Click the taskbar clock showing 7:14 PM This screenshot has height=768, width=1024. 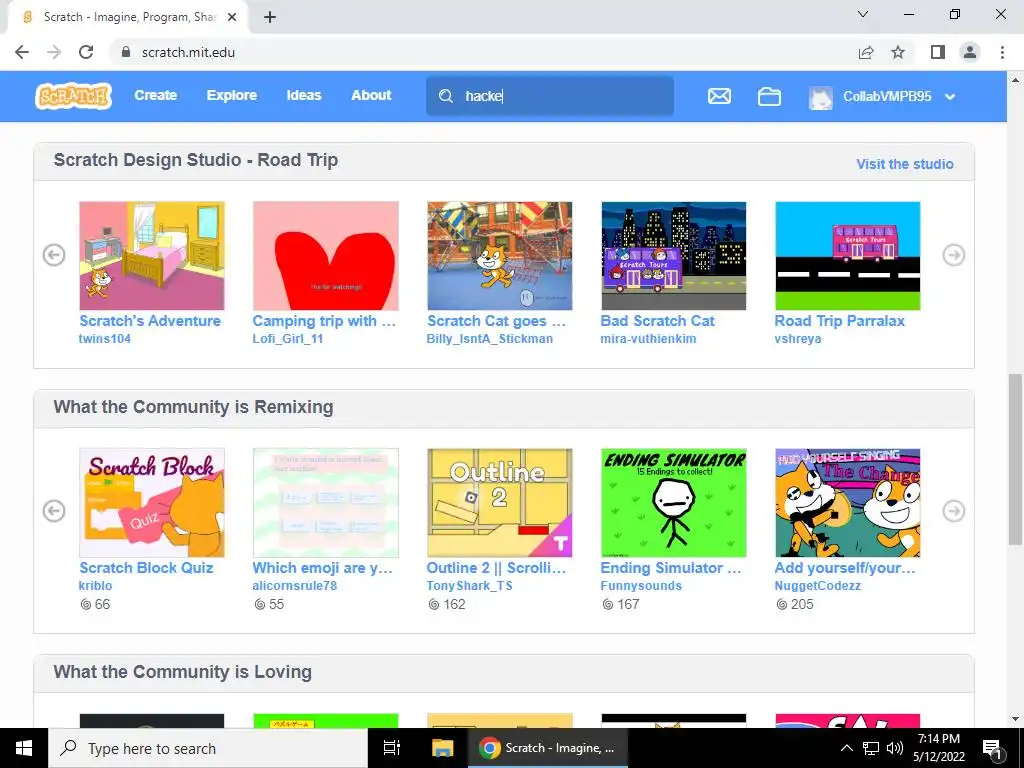938,748
